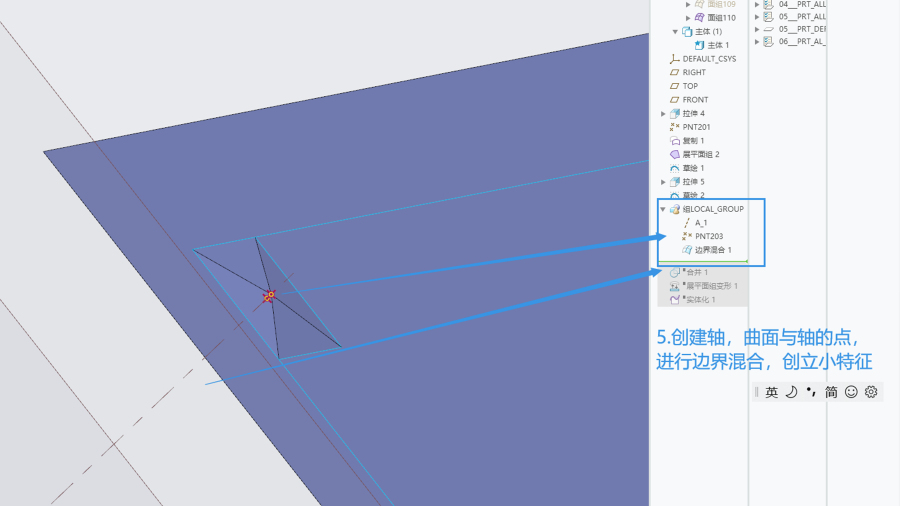Select the RIGHT datum plane icon
Screen dimensions: 900x506
click(674, 72)
